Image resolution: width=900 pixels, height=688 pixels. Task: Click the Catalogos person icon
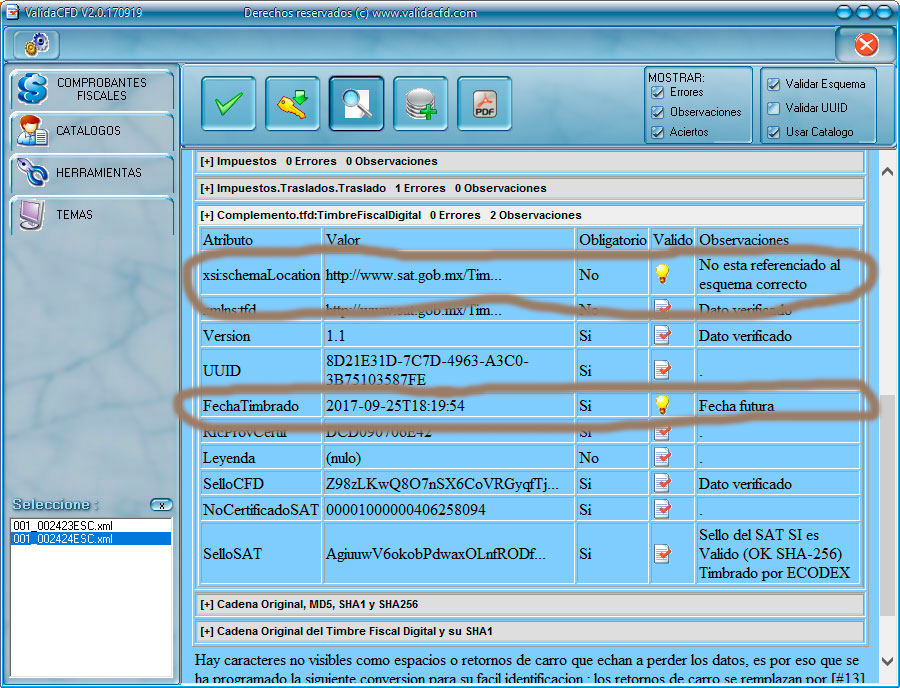tap(32, 130)
